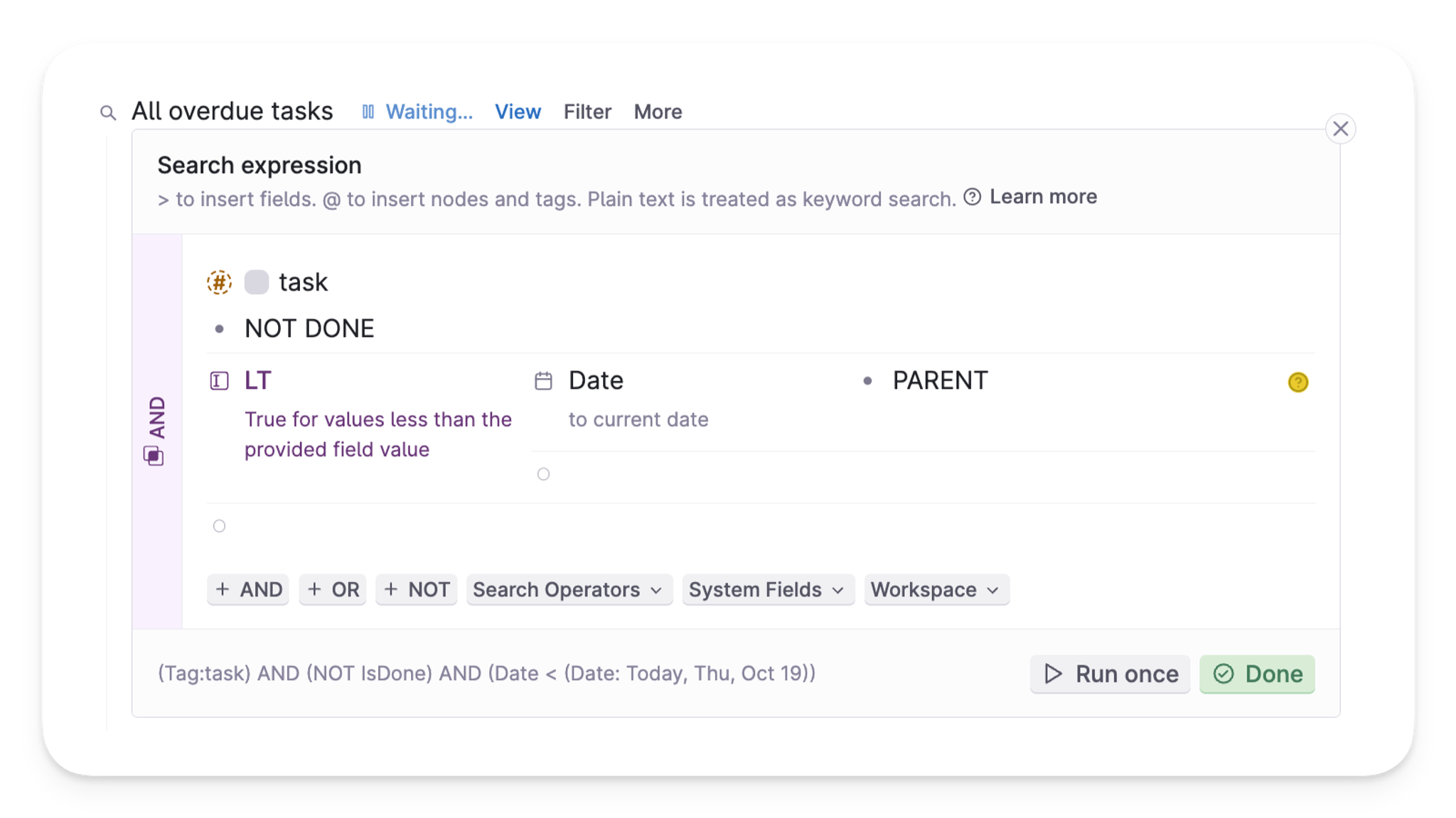Add a + NOT condition
The height and width of the screenshot is (818, 1456).
pyautogui.click(x=417, y=590)
